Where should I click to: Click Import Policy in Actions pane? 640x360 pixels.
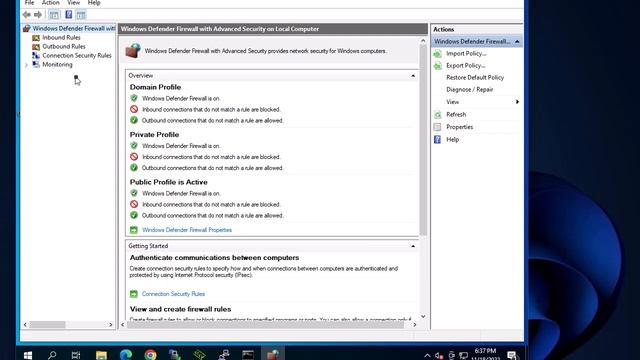click(466, 53)
